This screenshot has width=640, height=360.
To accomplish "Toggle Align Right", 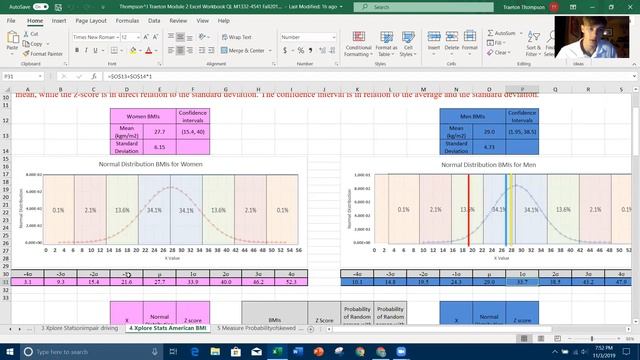I will [x=189, y=50].
